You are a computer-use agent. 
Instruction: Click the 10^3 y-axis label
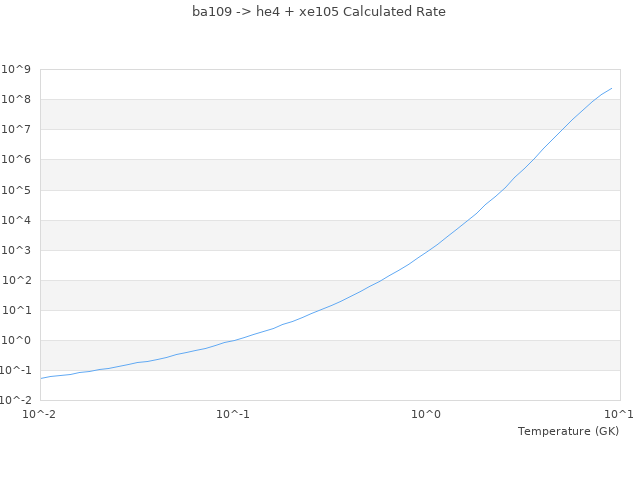(x=17, y=250)
